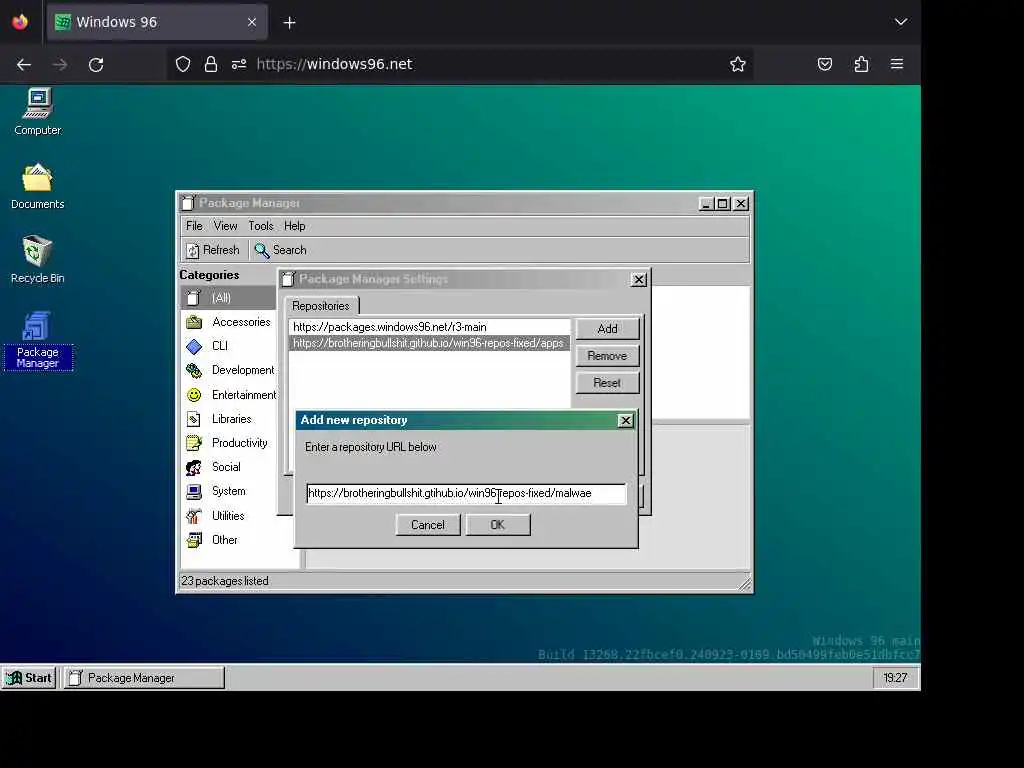The image size is (1024, 768).
Task: Open the View menu
Action: coord(225,226)
